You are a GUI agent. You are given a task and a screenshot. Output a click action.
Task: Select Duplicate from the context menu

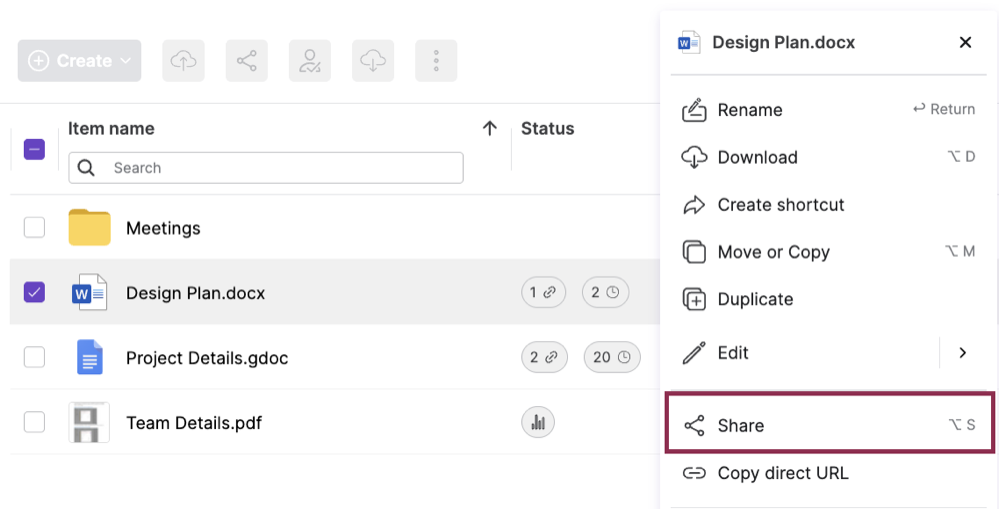pos(828,299)
